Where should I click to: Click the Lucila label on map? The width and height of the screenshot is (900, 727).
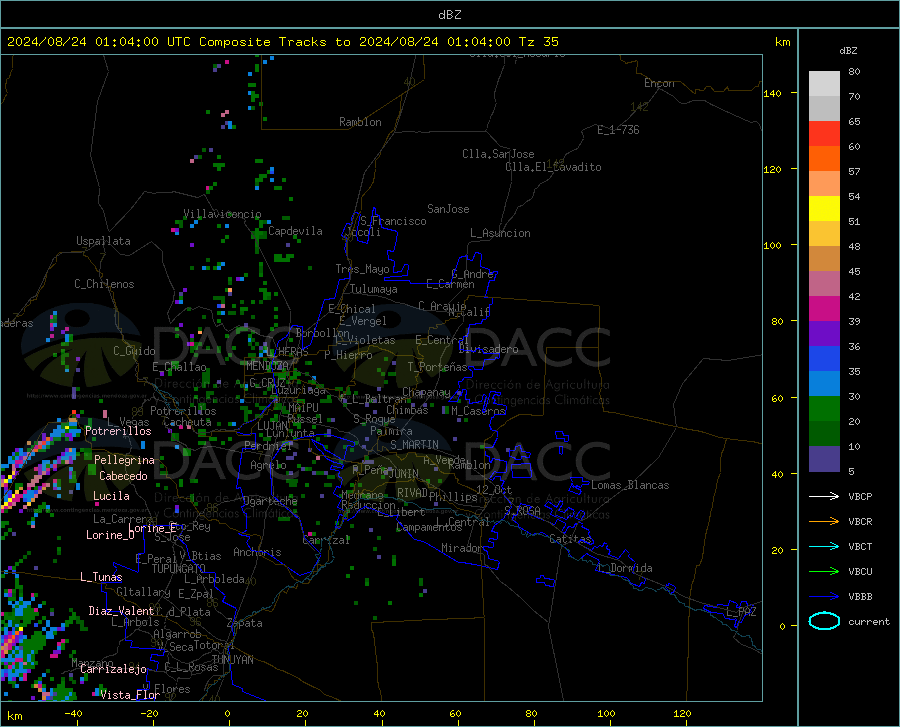click(x=111, y=496)
